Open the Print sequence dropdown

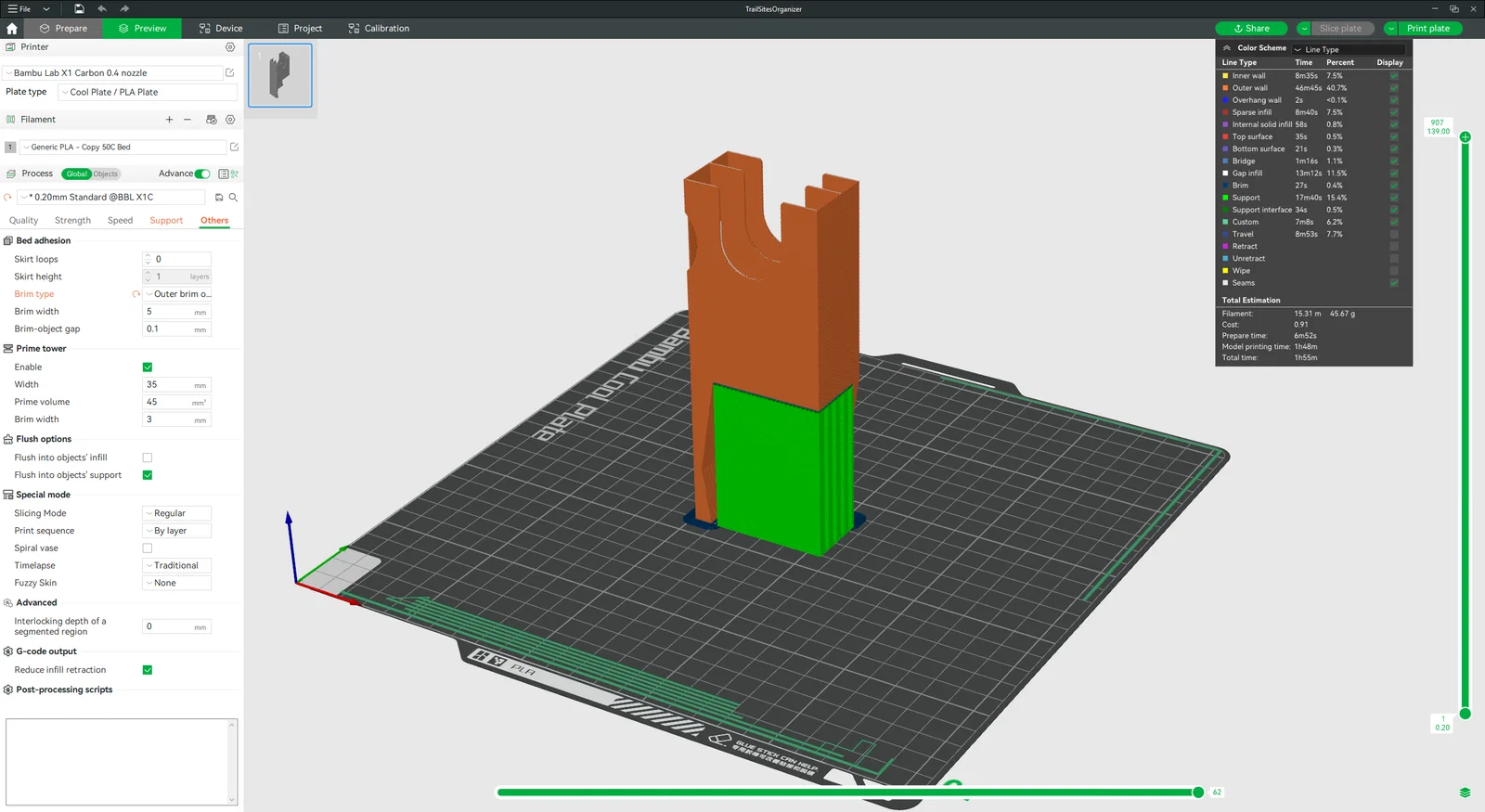click(177, 531)
